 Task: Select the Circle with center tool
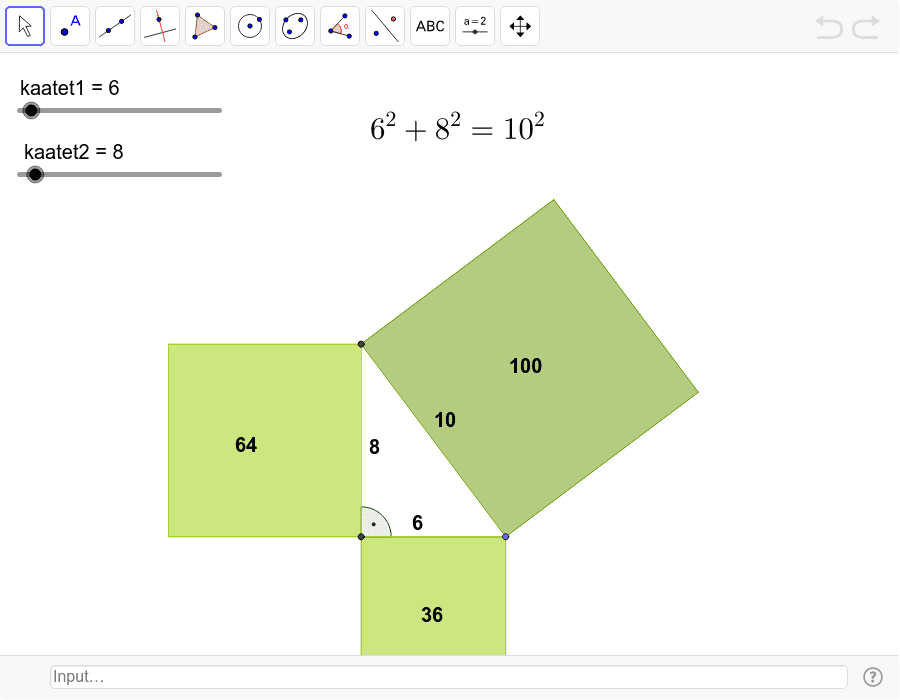pyautogui.click(x=250, y=26)
